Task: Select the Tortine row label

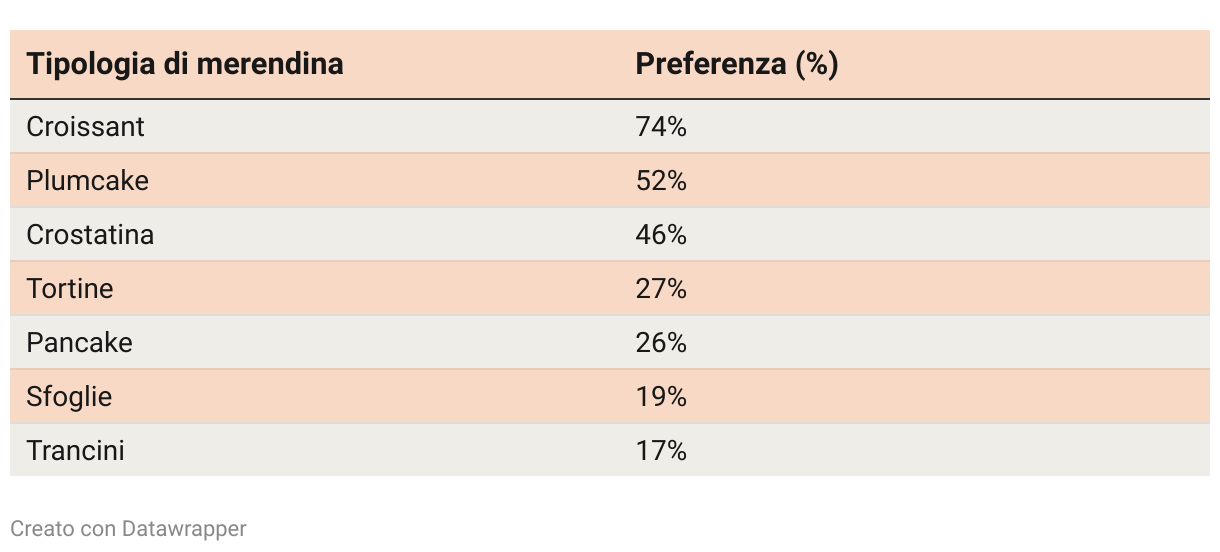Action: click(70, 289)
